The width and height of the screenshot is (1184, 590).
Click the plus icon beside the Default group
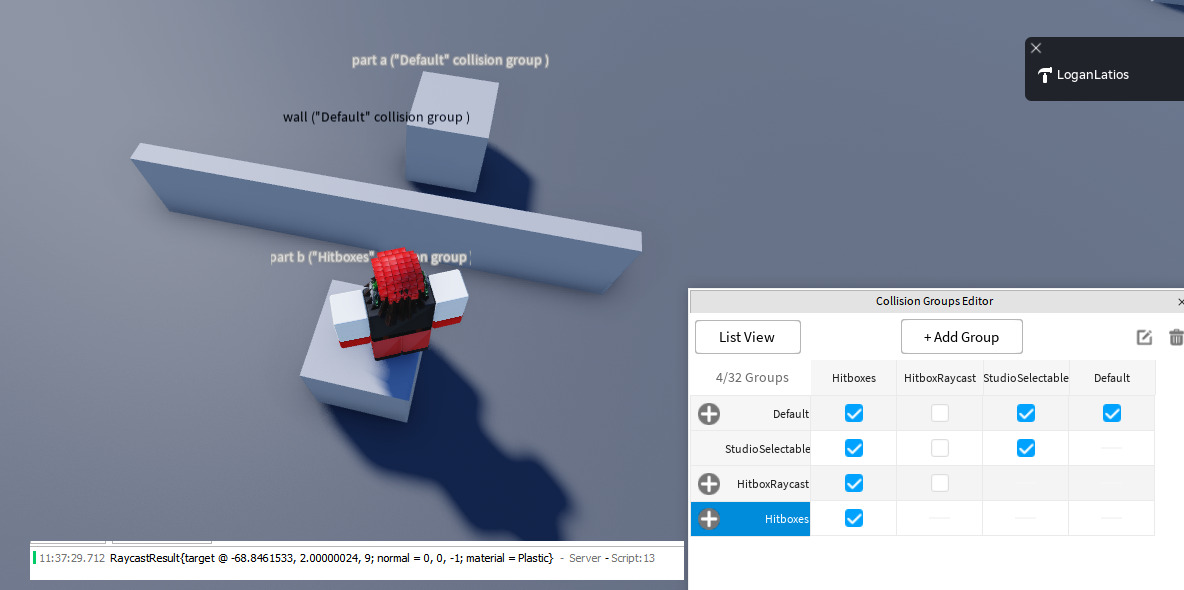[x=707, y=413]
